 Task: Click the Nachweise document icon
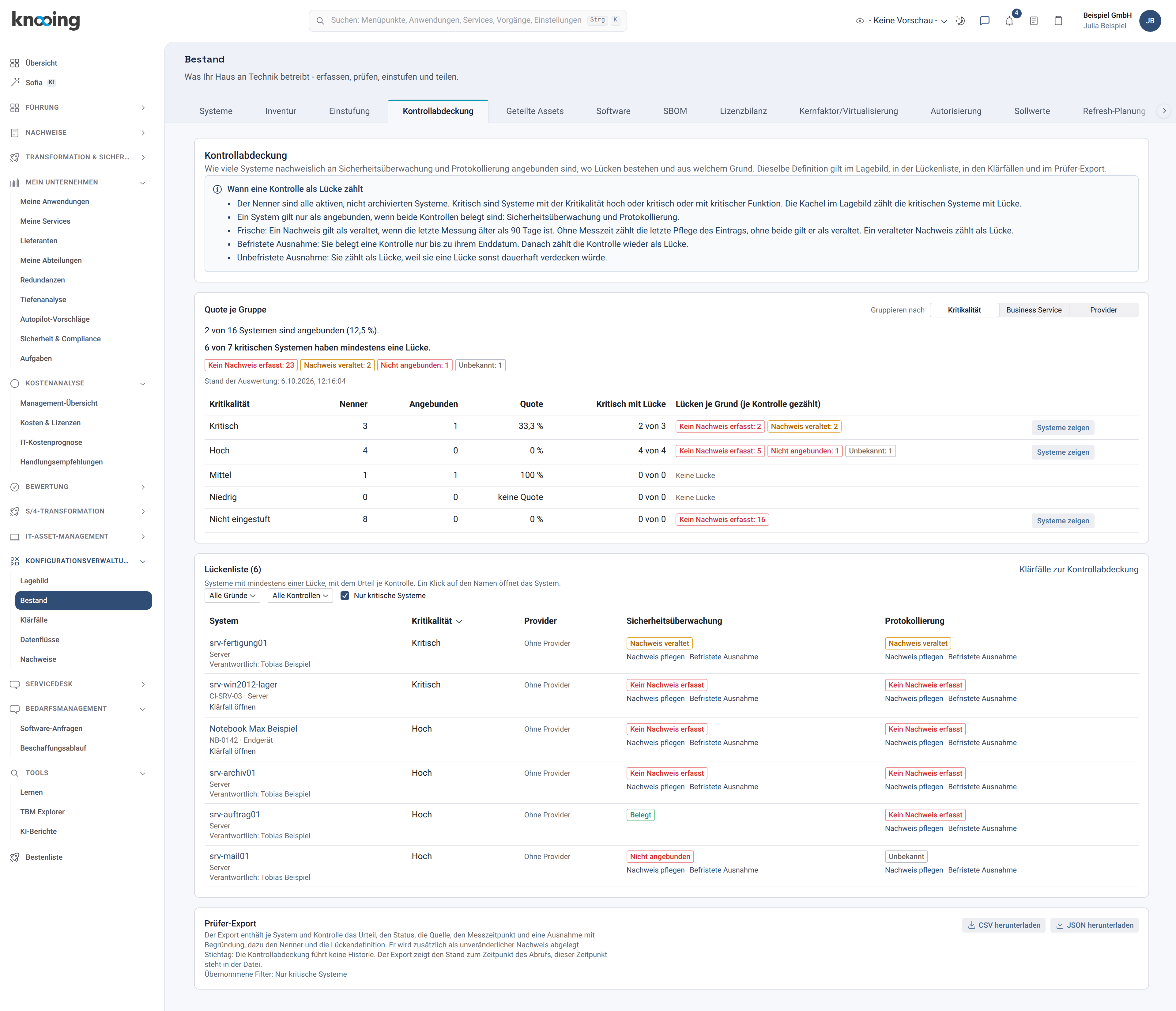tap(15, 133)
